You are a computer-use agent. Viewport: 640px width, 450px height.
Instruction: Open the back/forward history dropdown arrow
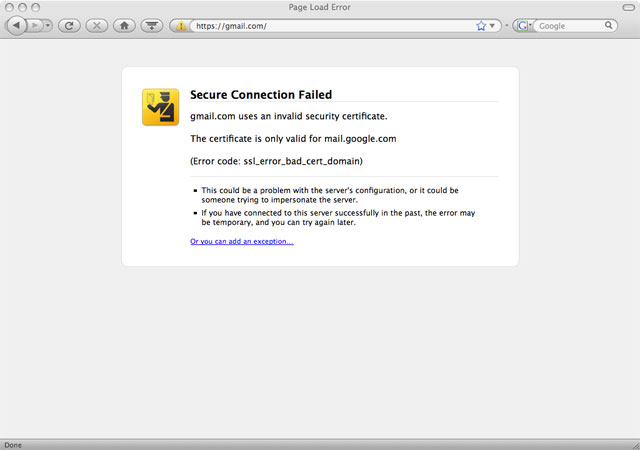(48, 26)
